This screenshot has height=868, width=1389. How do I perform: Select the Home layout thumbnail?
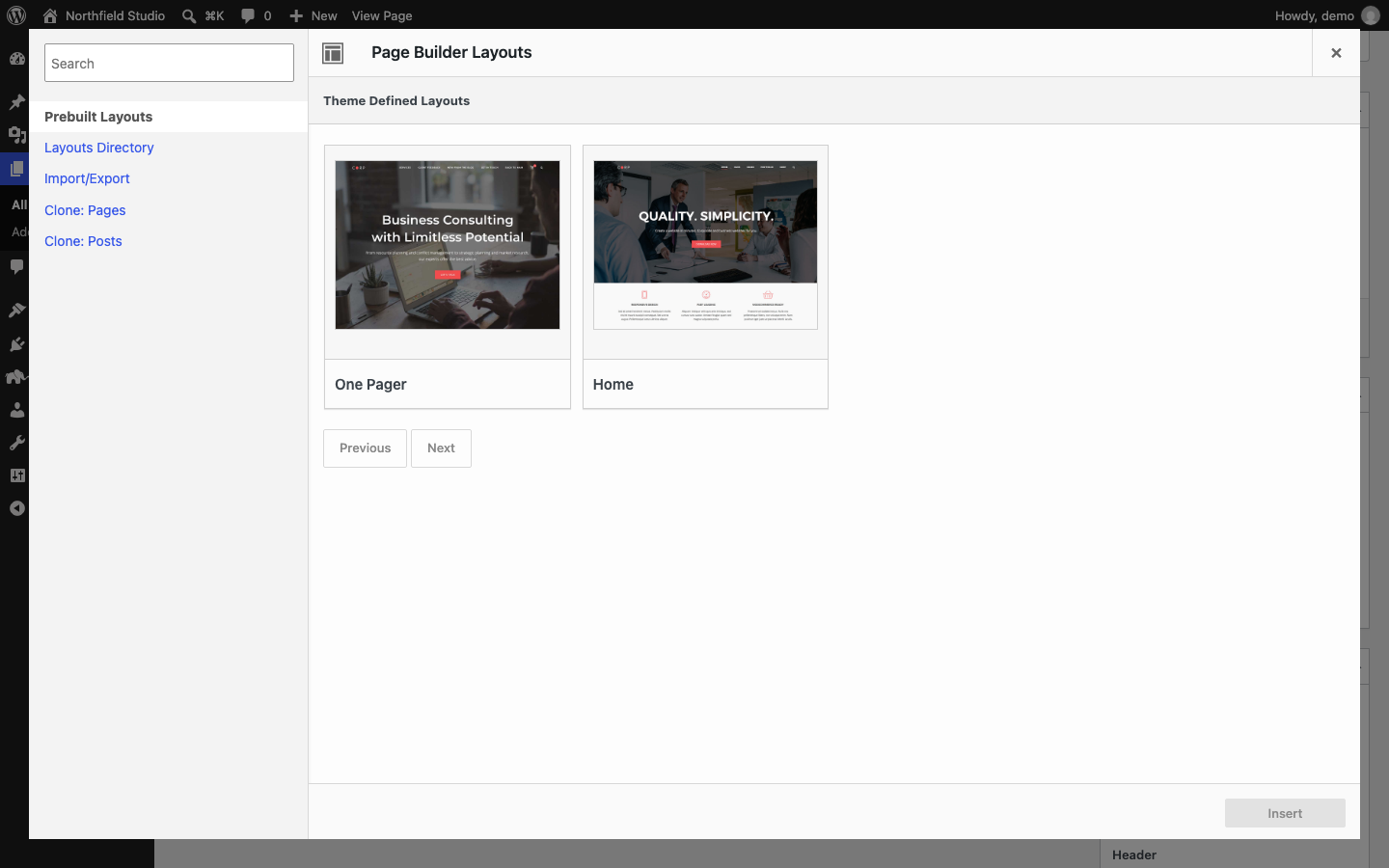705,245
